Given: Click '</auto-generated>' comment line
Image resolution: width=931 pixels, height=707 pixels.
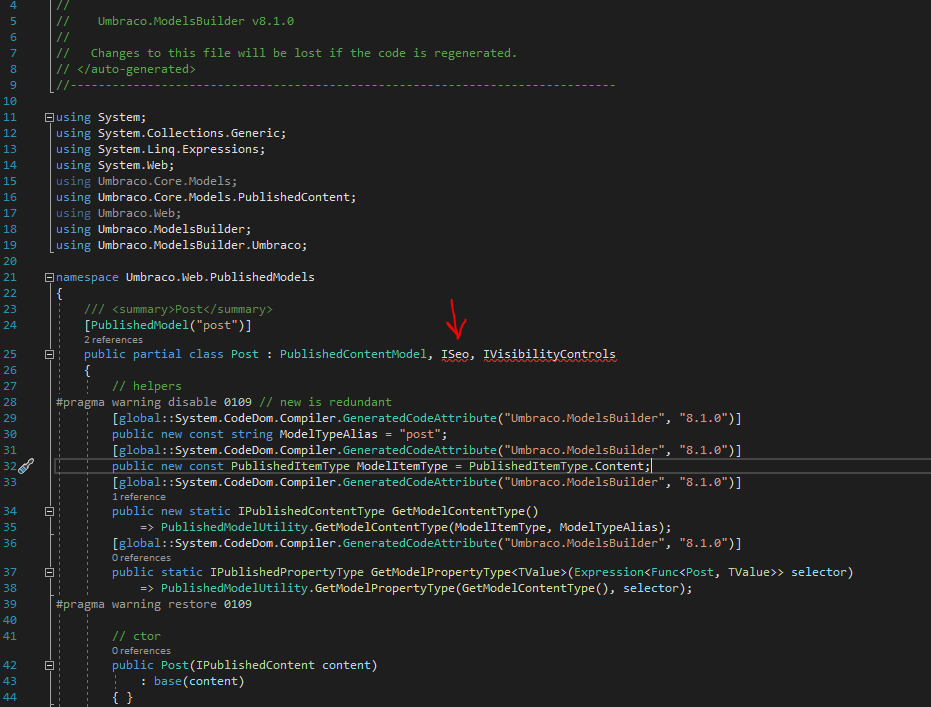Looking at the screenshot, I should coord(126,69).
